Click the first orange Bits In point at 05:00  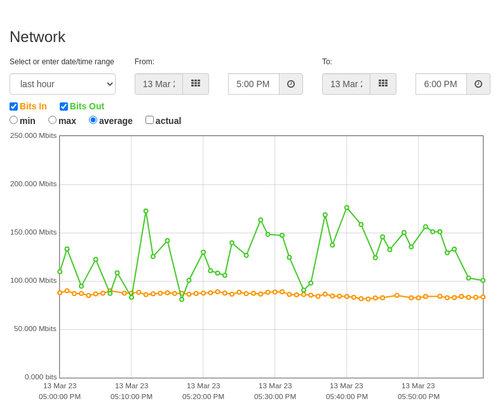[x=60, y=293]
